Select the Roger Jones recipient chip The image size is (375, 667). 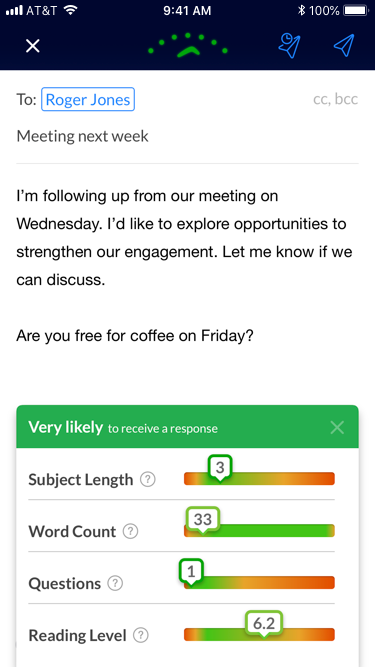click(x=88, y=99)
